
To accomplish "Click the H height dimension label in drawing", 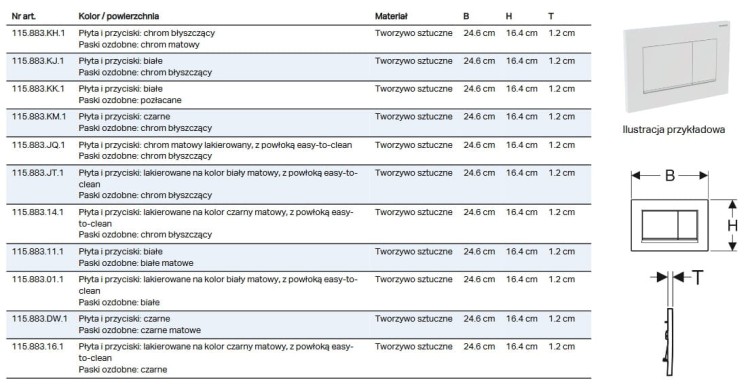I will click(732, 225).
